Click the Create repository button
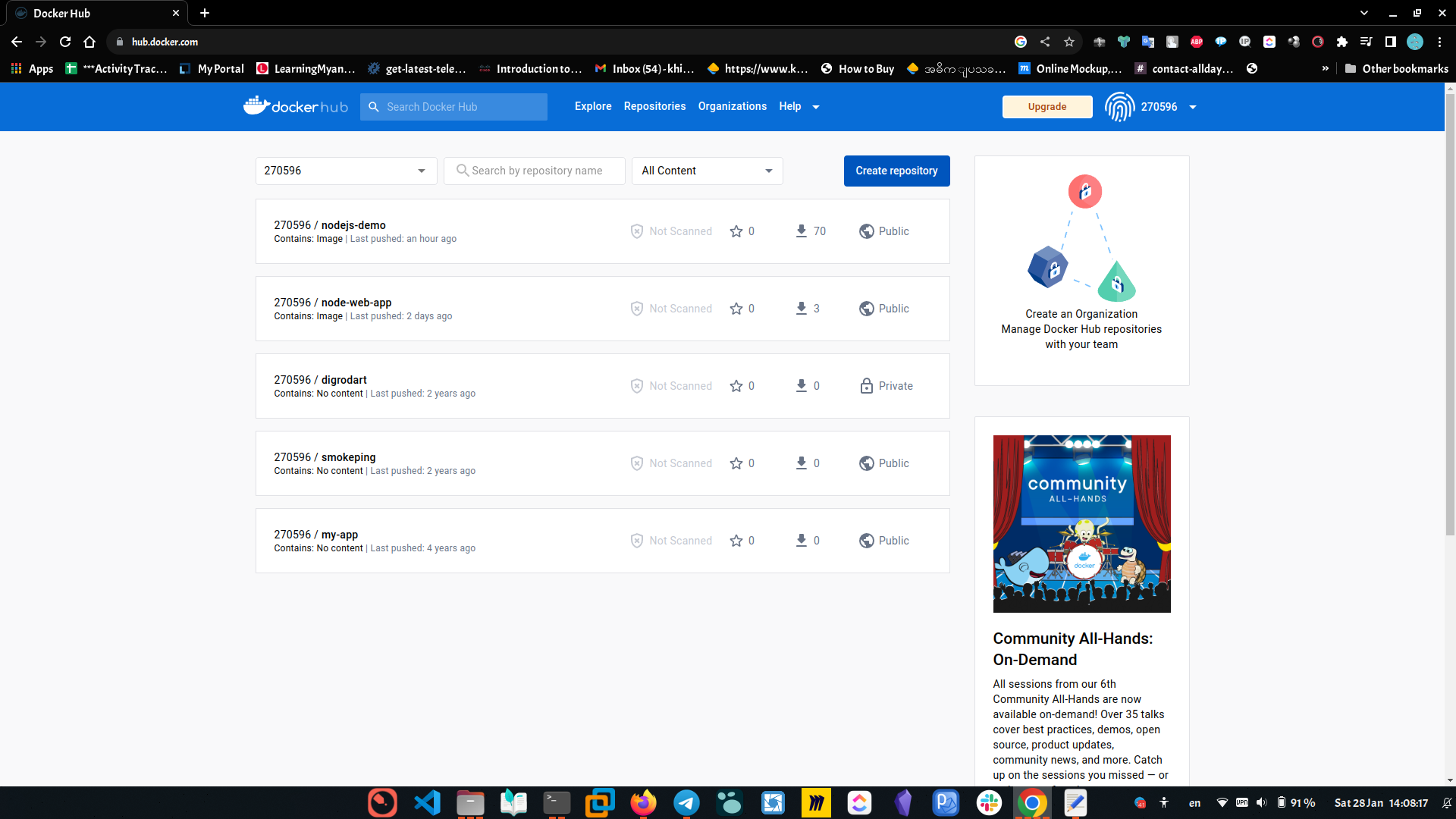 896,171
